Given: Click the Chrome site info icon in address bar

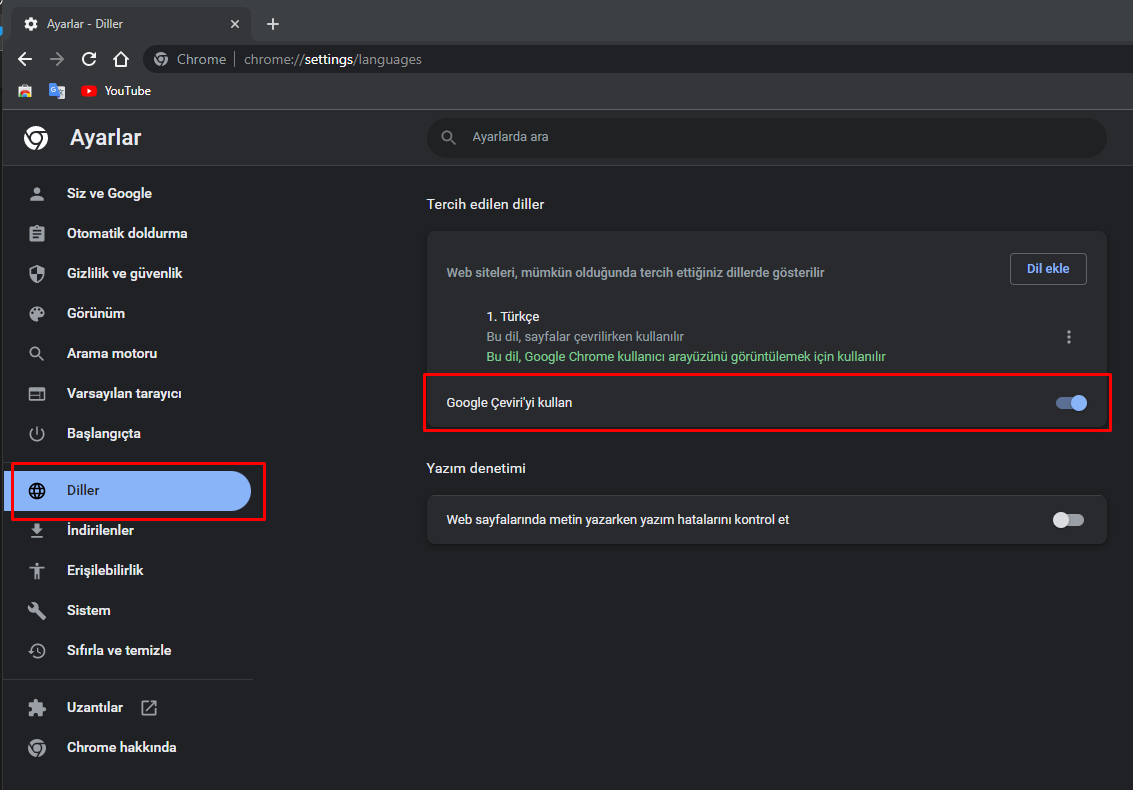Looking at the screenshot, I should point(161,59).
